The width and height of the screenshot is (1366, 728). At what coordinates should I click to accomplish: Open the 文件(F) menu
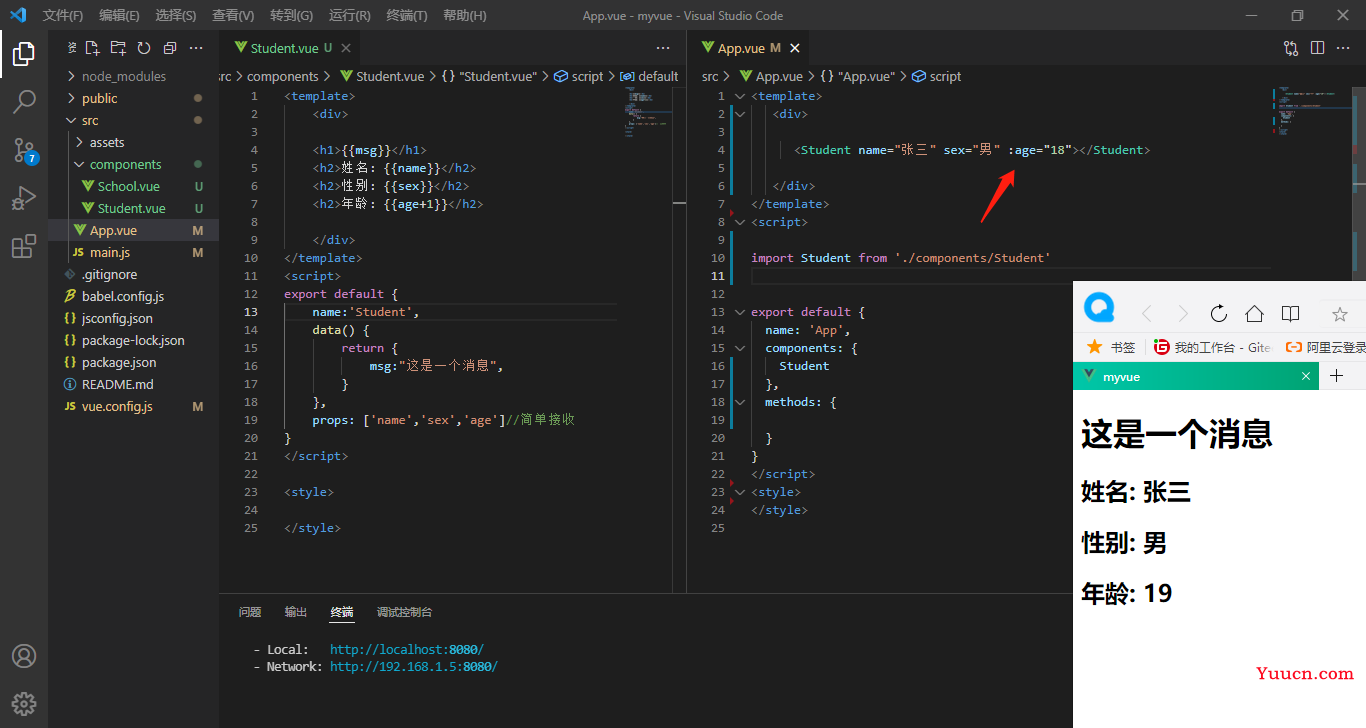point(63,16)
